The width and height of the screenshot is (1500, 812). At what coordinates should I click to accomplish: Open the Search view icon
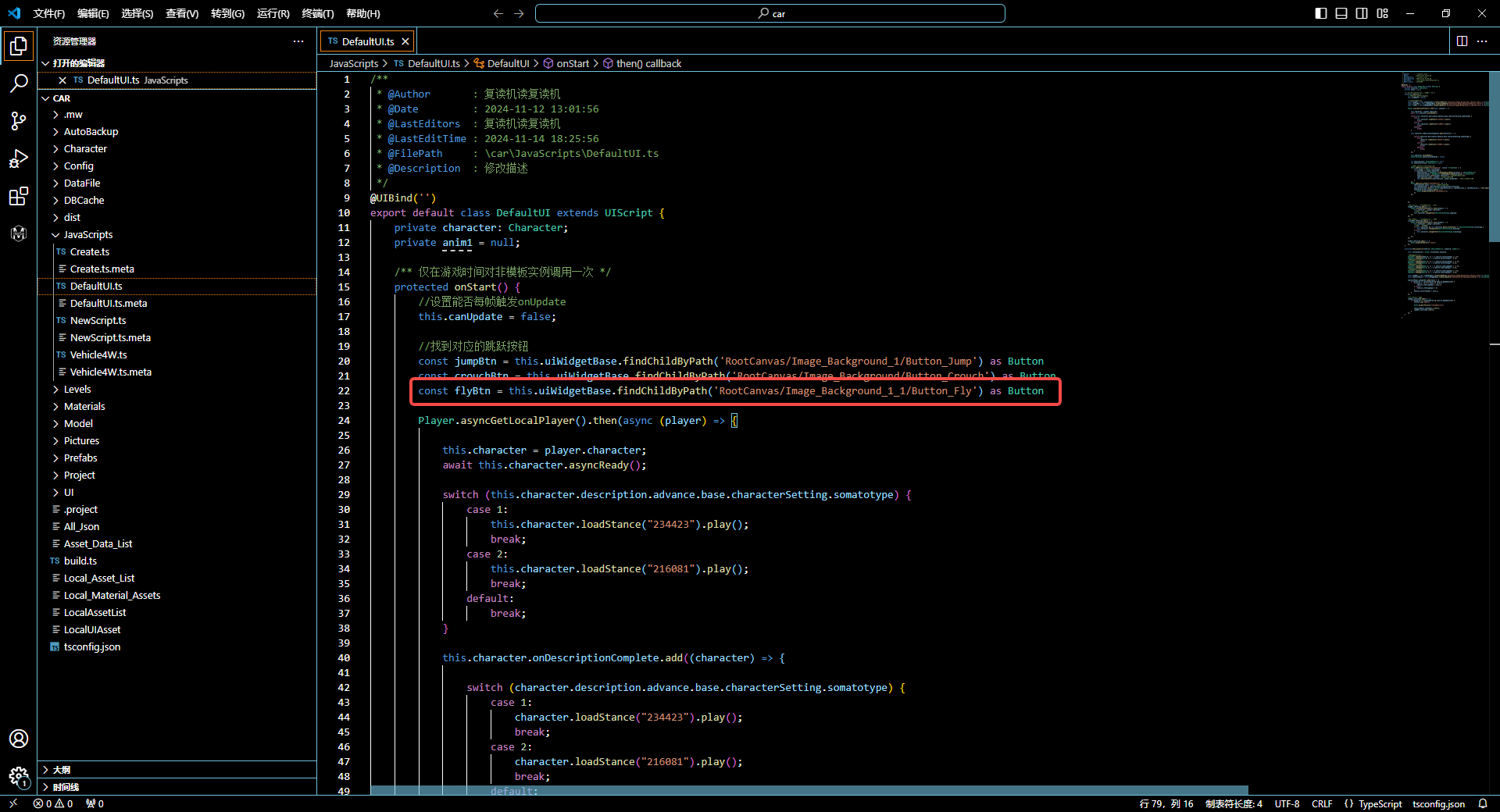click(19, 84)
